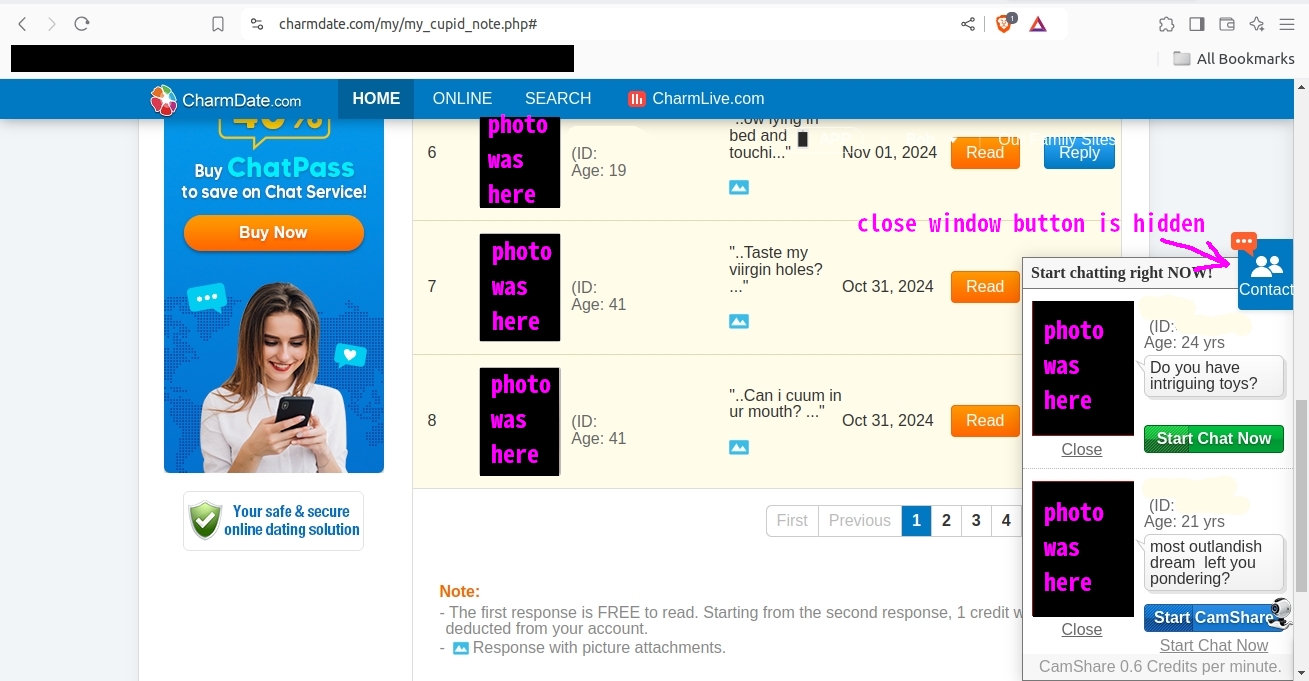Click the Buy Now button
1309x681 pixels.
272,232
